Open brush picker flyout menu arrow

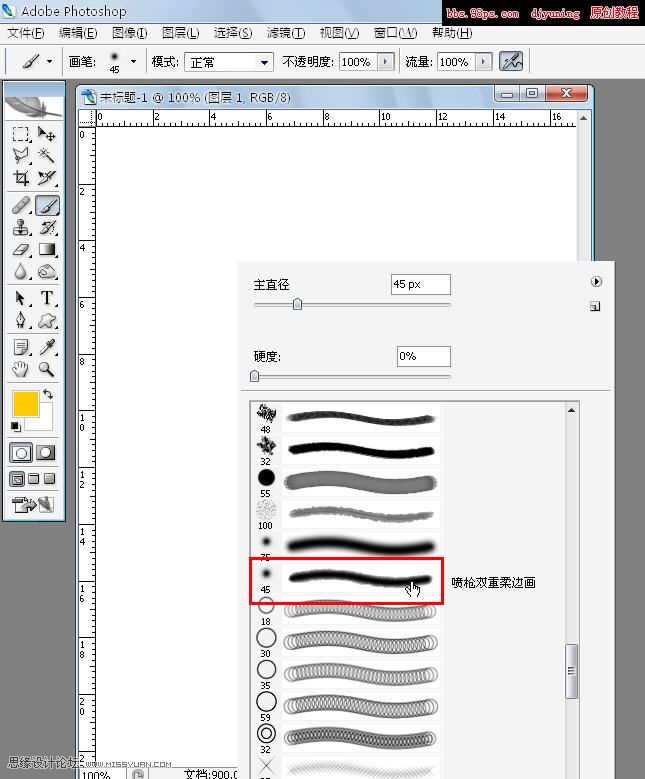[x=596, y=282]
